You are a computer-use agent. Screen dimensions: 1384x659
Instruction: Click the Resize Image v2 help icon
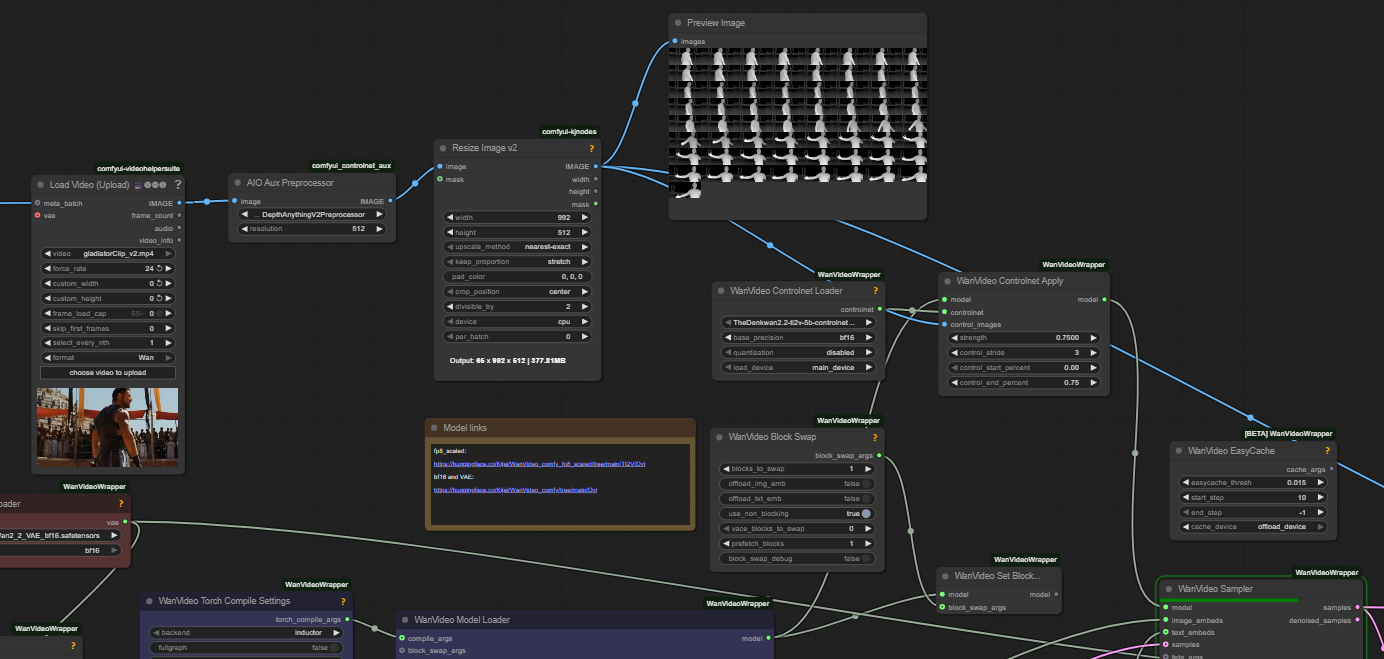coord(591,148)
